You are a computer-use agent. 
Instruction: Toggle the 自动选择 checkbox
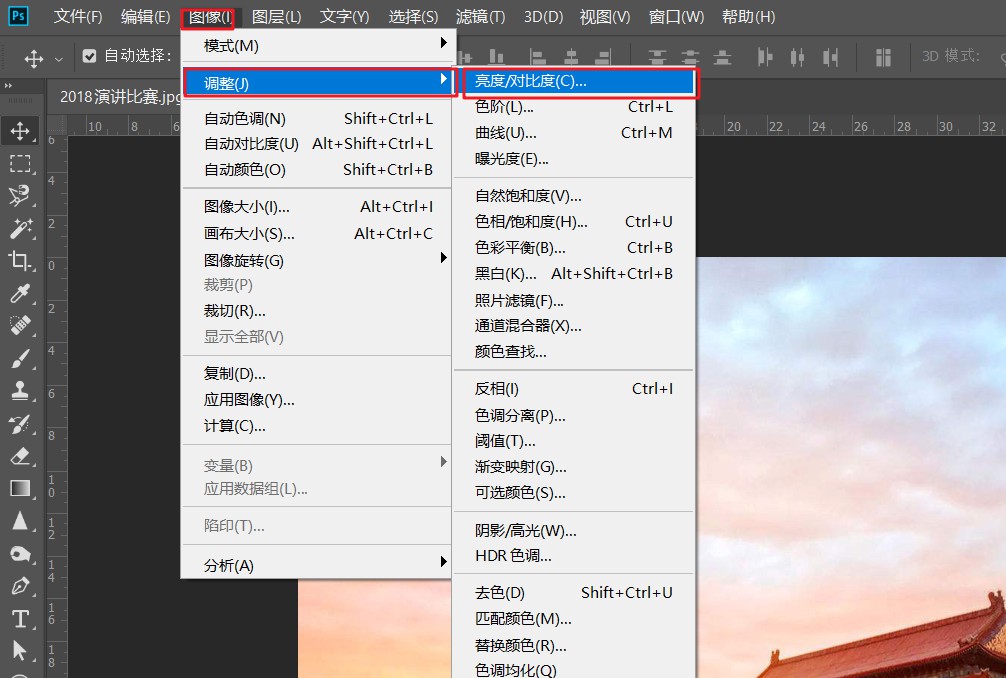pyautogui.click(x=89, y=56)
